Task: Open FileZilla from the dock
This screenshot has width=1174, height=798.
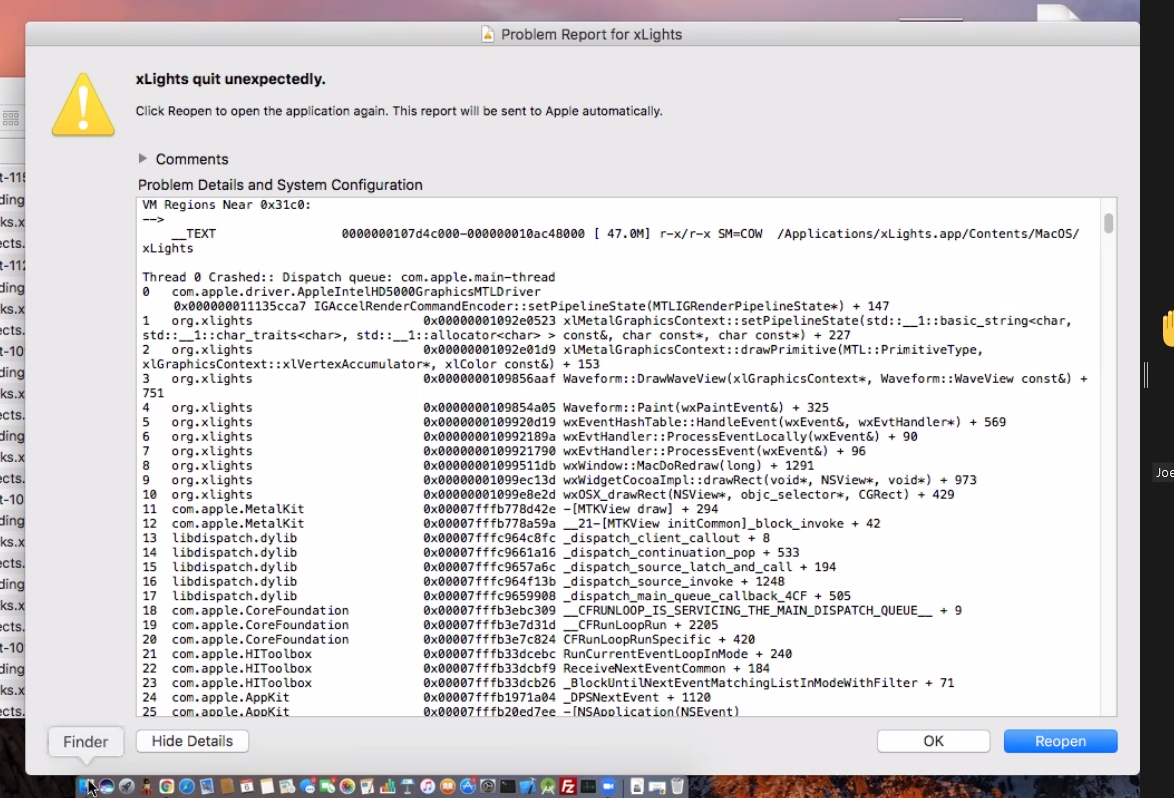Action: (570, 787)
